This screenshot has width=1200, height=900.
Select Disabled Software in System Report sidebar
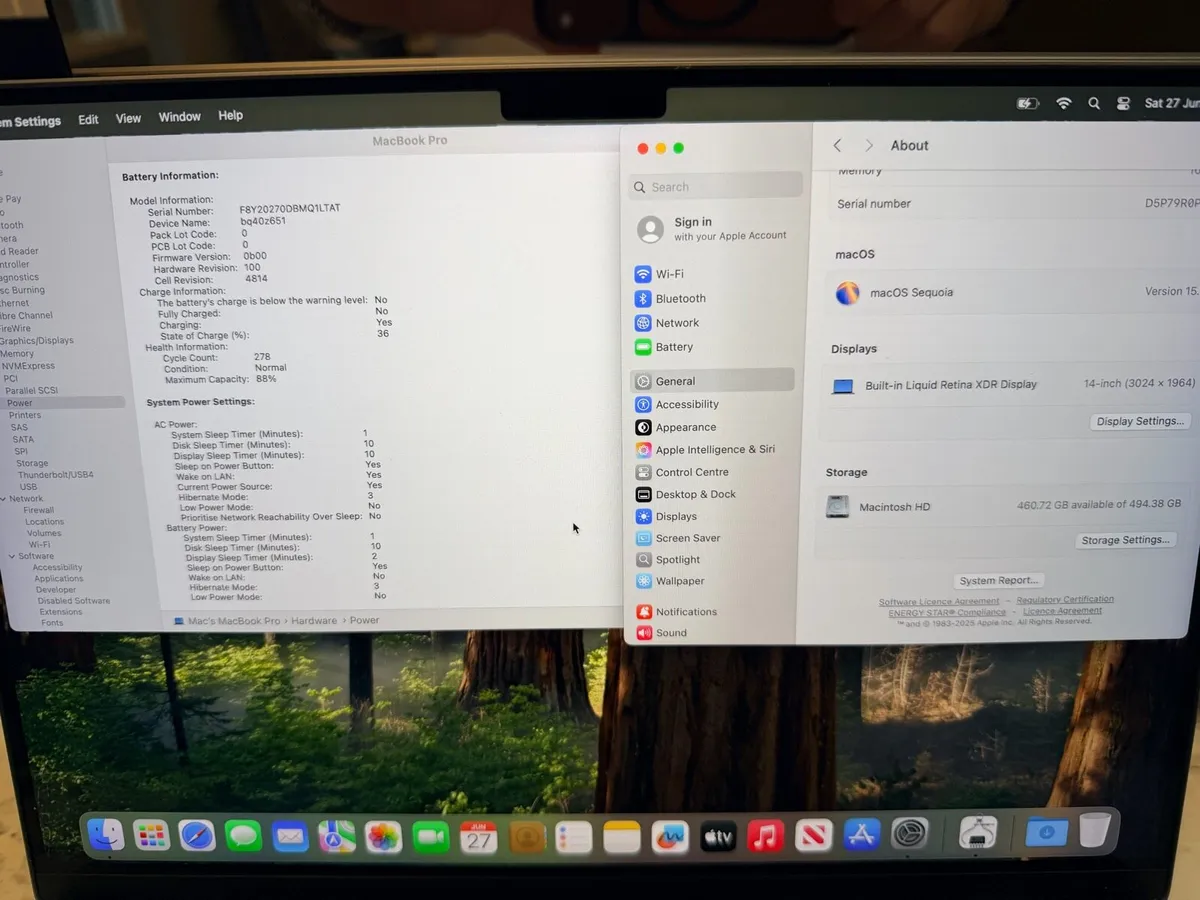pyautogui.click(x=73, y=601)
